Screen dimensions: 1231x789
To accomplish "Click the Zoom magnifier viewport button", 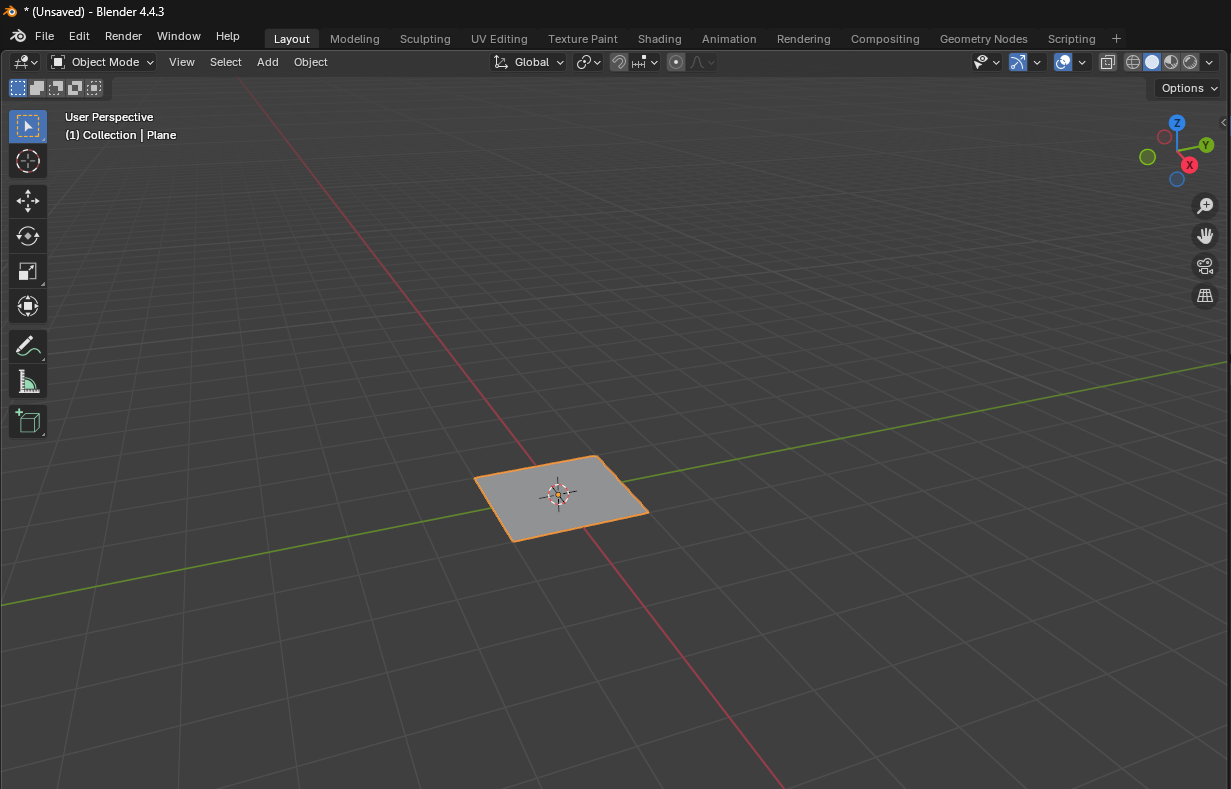I will coord(1205,206).
